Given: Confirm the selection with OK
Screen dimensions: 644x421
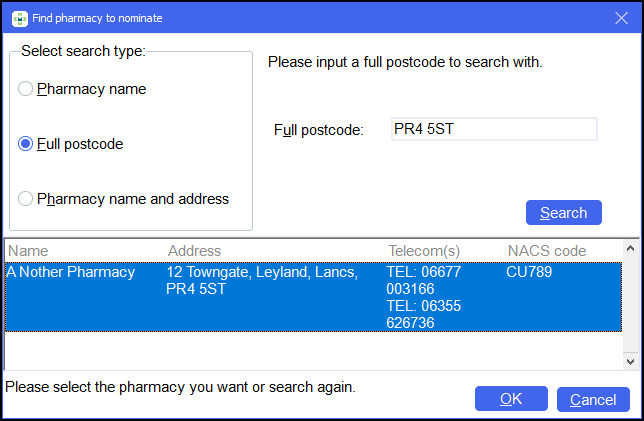Looking at the screenshot, I should click(511, 399).
